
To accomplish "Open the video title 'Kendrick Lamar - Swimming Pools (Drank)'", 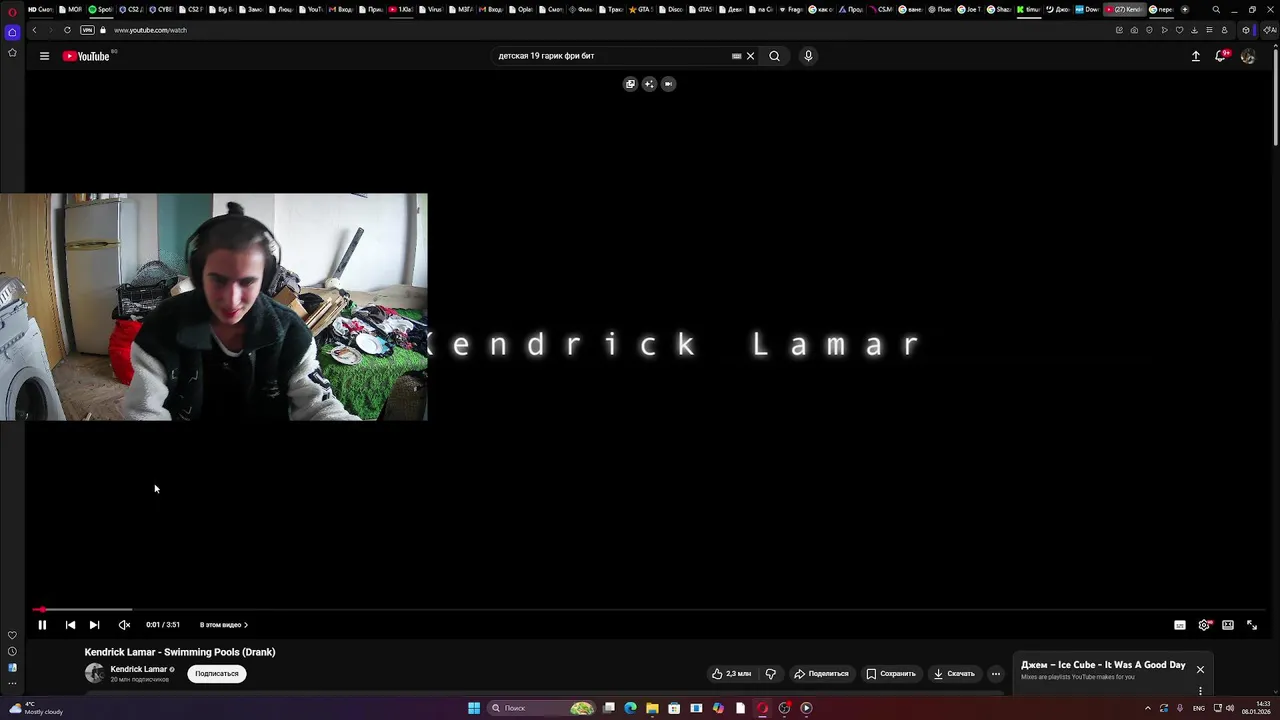I will 180,652.
